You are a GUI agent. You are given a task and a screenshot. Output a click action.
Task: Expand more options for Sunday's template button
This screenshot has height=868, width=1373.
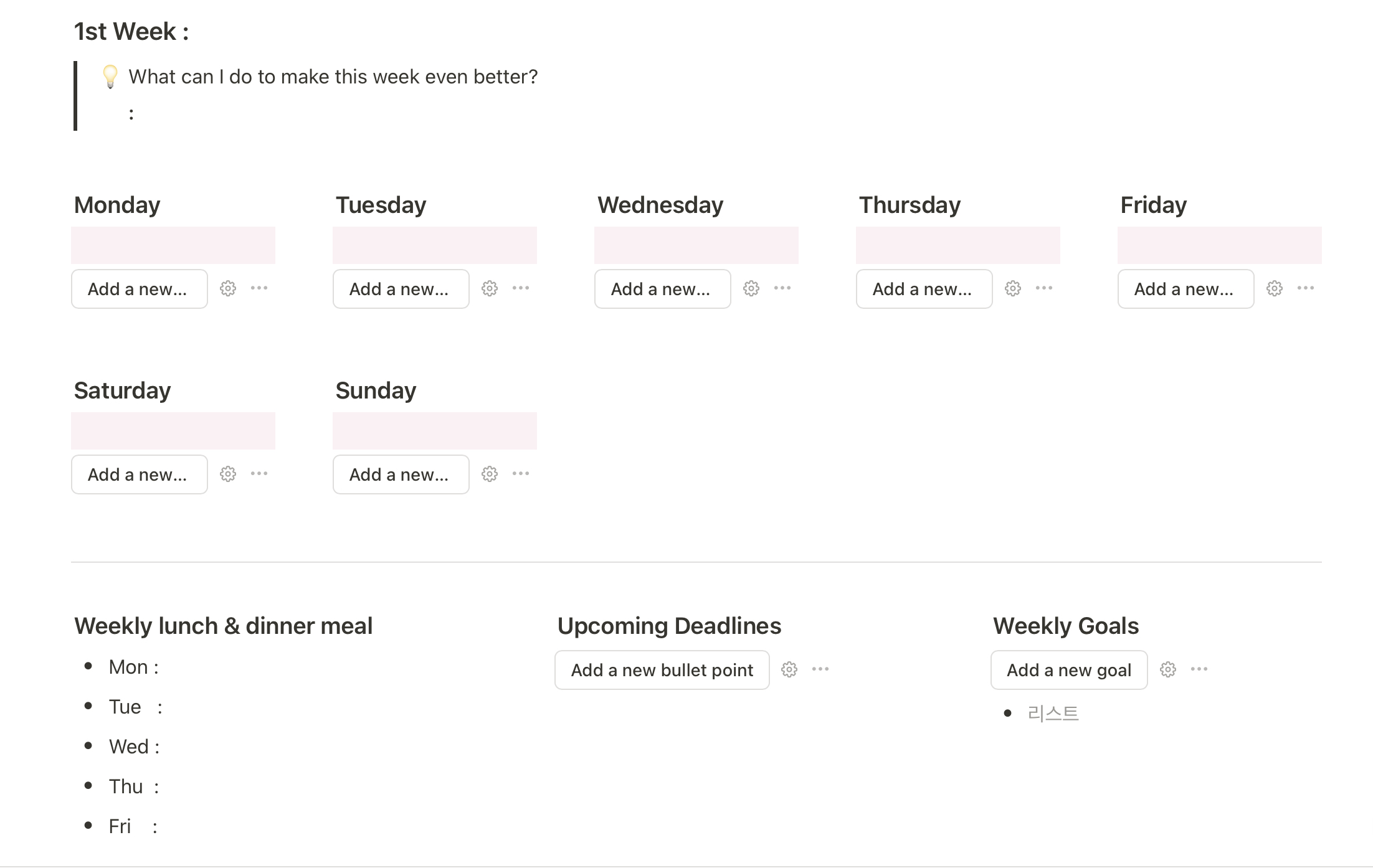click(x=521, y=474)
